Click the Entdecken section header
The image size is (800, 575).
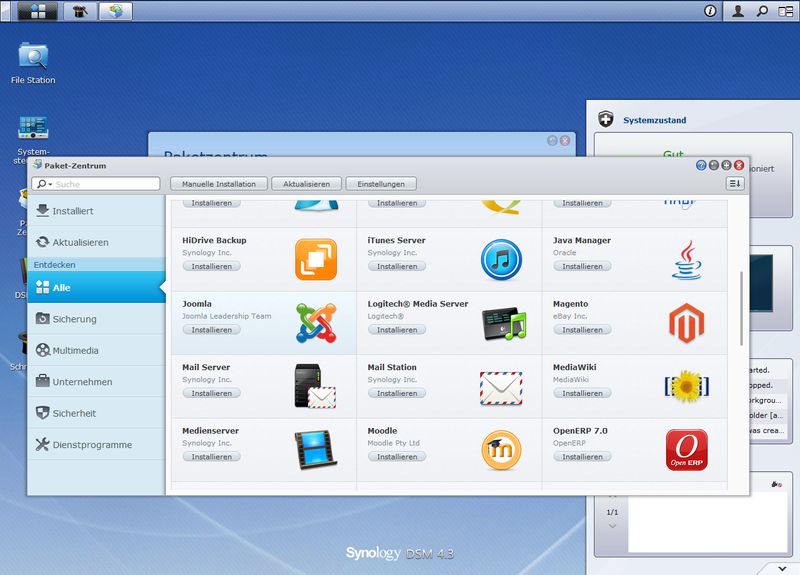(x=96, y=265)
